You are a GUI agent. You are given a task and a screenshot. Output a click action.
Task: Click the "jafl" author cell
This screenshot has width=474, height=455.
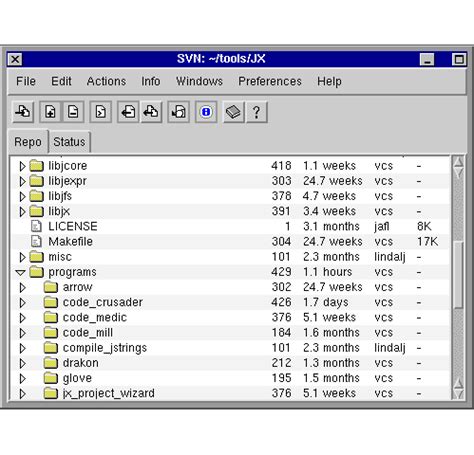pos(382,226)
